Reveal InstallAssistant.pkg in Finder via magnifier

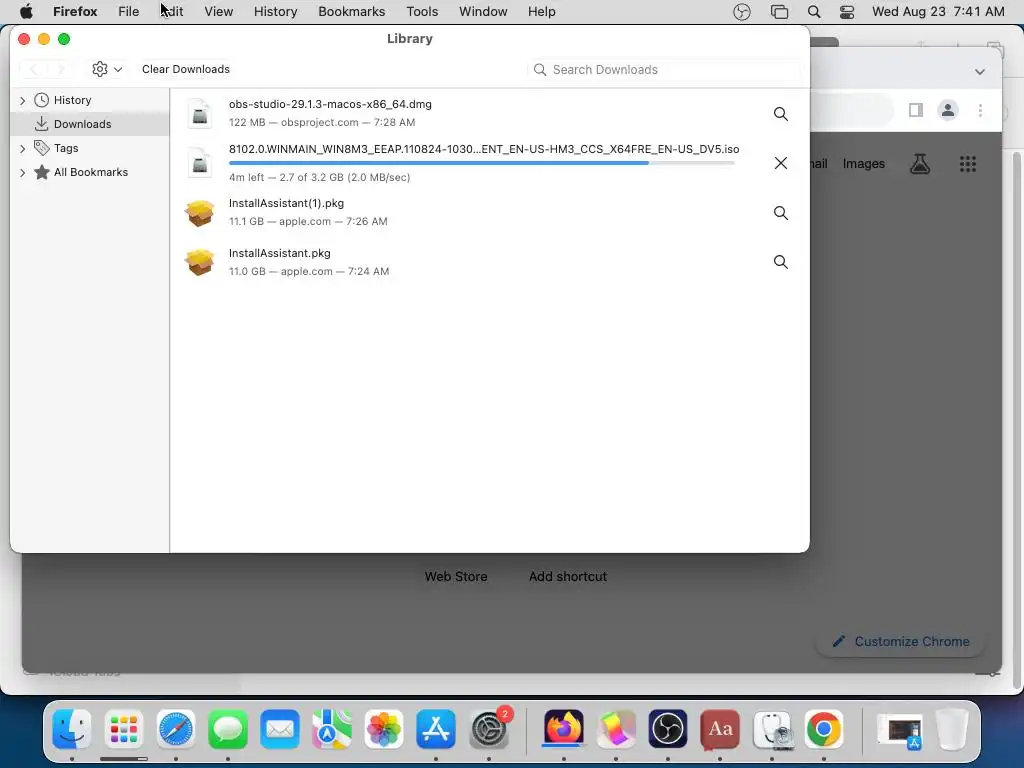tap(780, 262)
